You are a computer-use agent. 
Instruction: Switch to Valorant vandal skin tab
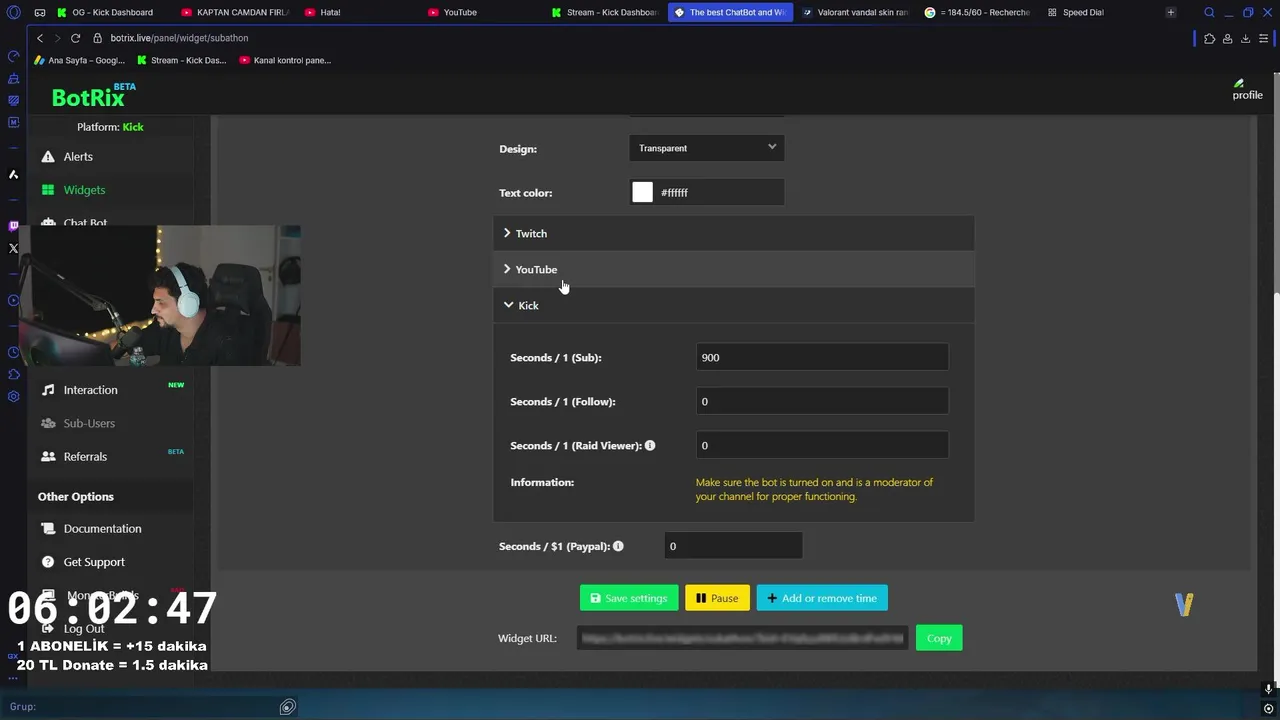point(854,13)
